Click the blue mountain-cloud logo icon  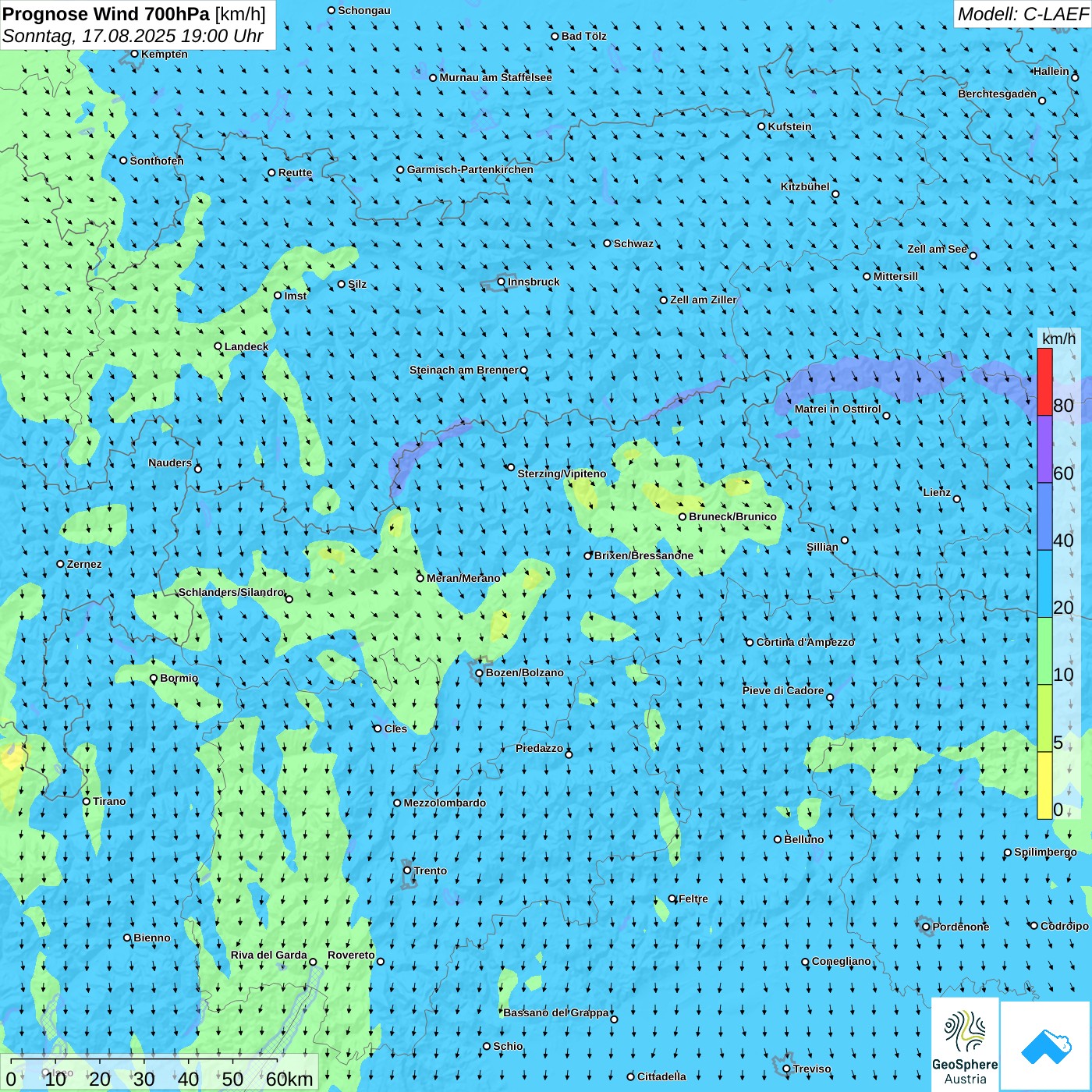(1046, 1046)
